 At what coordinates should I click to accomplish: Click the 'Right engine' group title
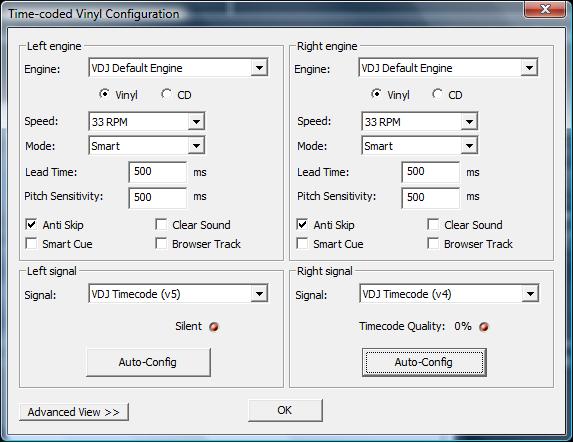(x=327, y=46)
